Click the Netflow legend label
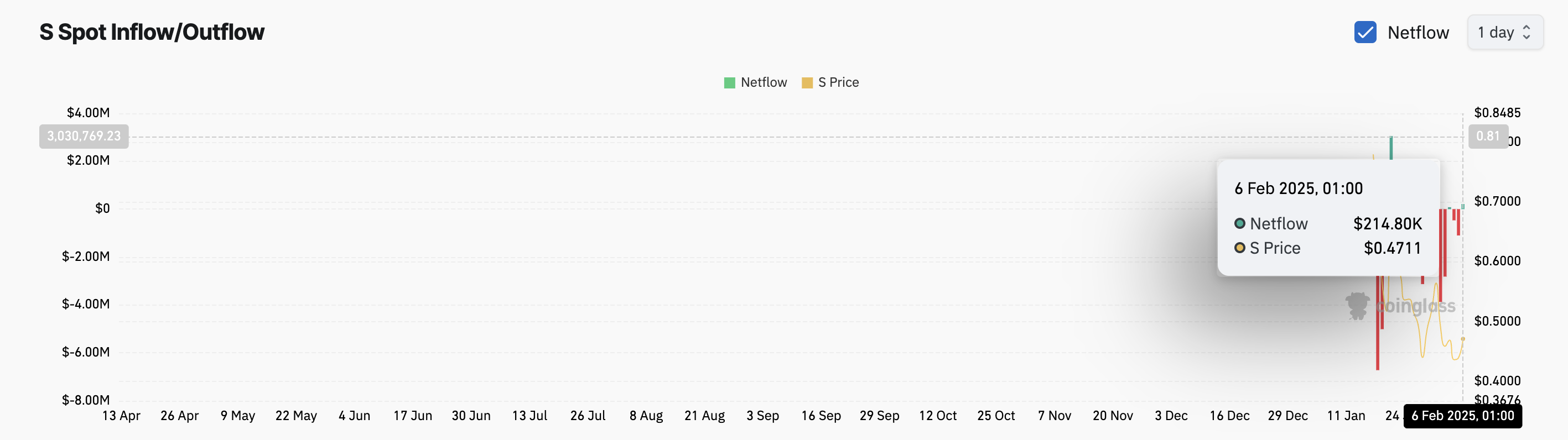The width and height of the screenshot is (1568, 440). (764, 83)
